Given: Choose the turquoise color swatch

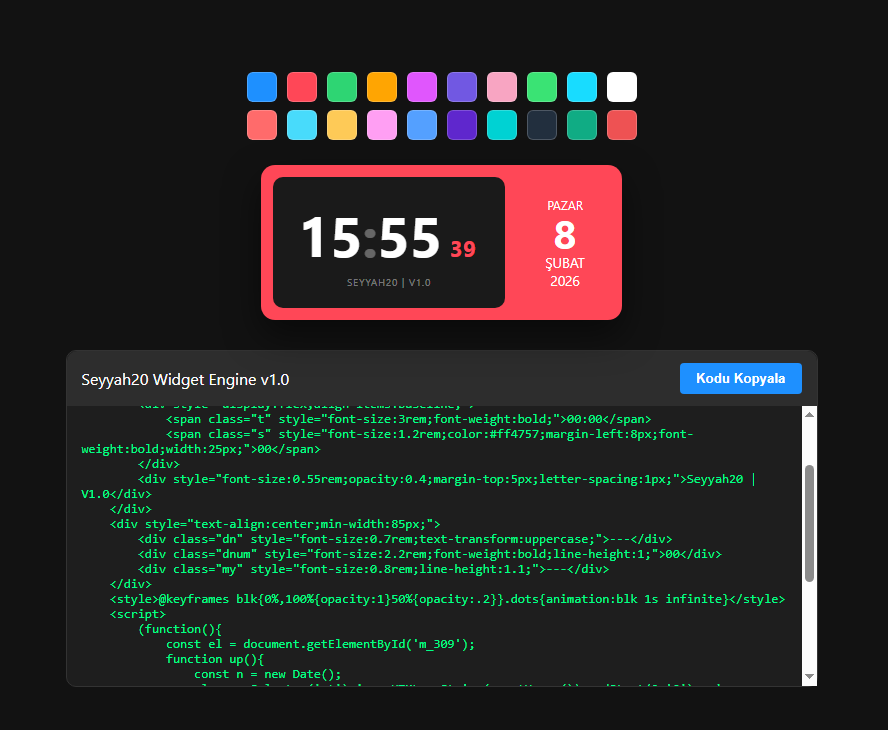Looking at the screenshot, I should [x=502, y=125].
